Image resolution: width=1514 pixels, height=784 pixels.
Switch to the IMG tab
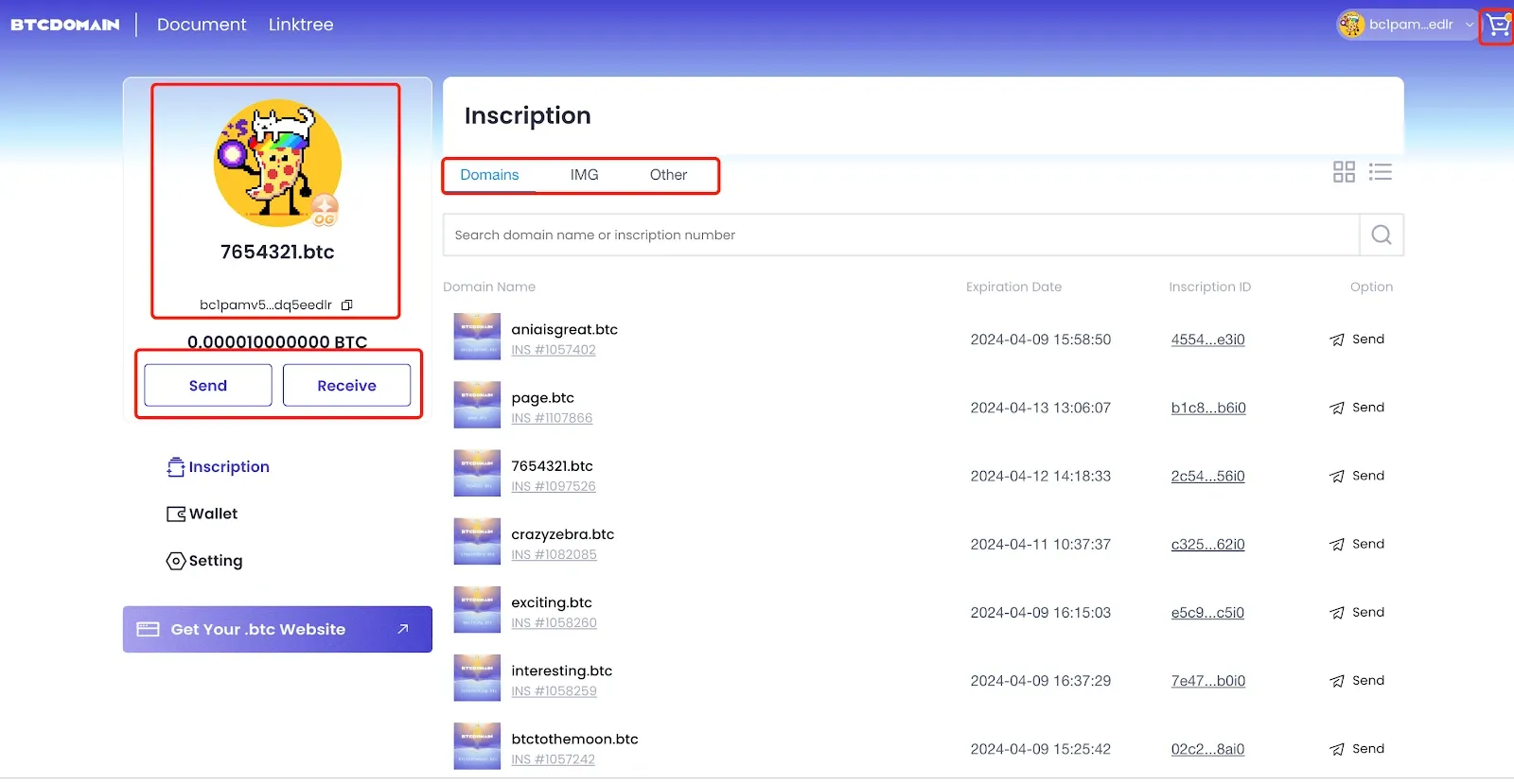(584, 175)
